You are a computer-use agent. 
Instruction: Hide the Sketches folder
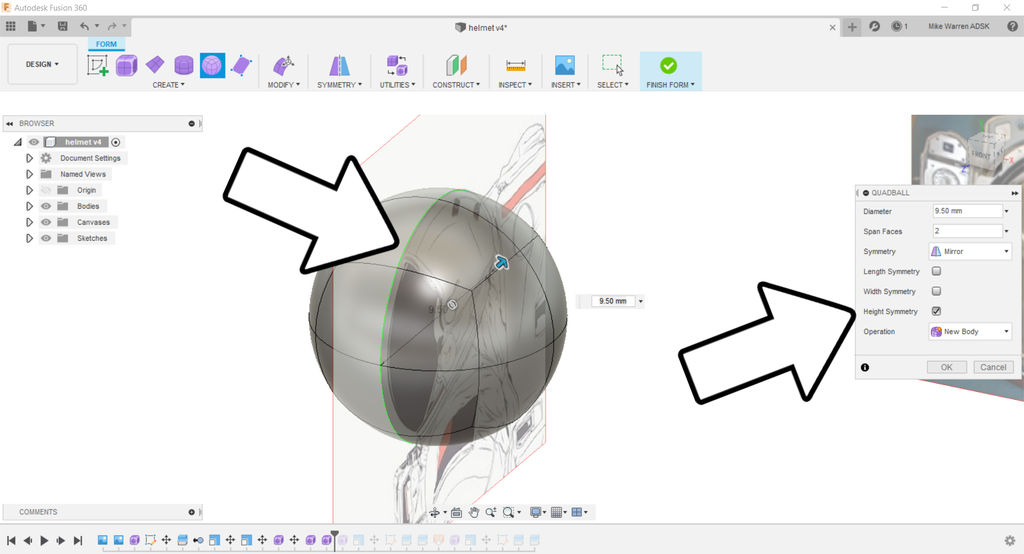(x=46, y=238)
